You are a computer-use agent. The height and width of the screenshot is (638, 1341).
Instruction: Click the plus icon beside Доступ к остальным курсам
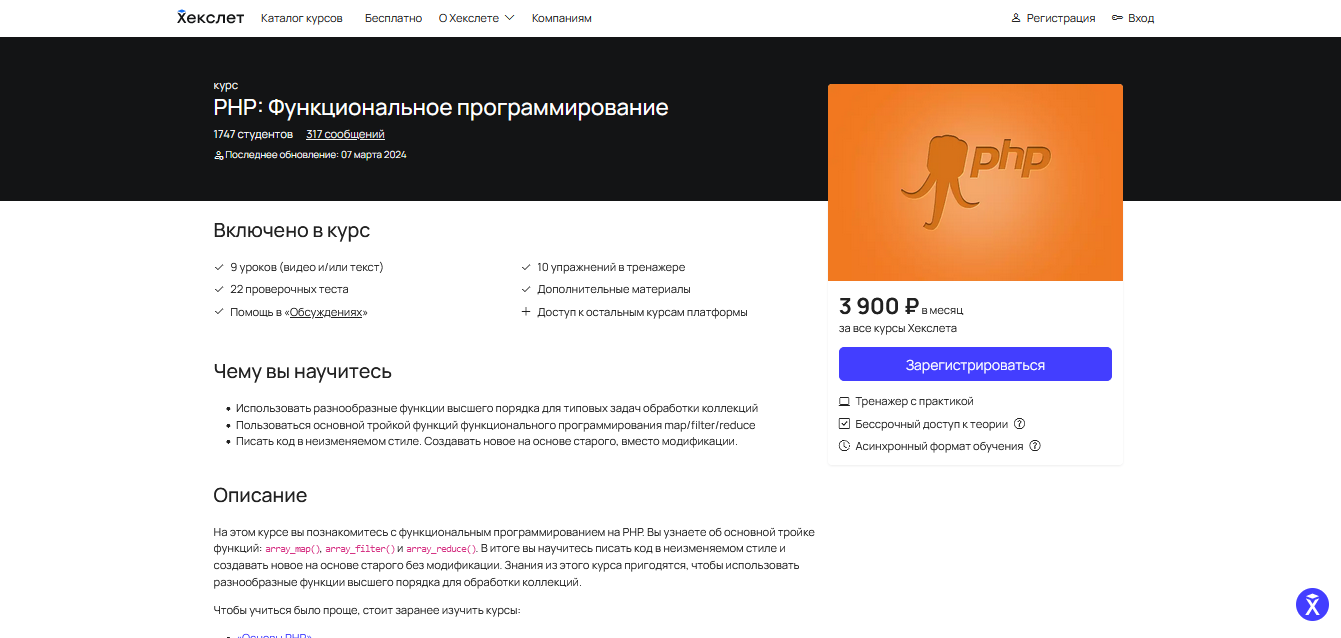(526, 312)
